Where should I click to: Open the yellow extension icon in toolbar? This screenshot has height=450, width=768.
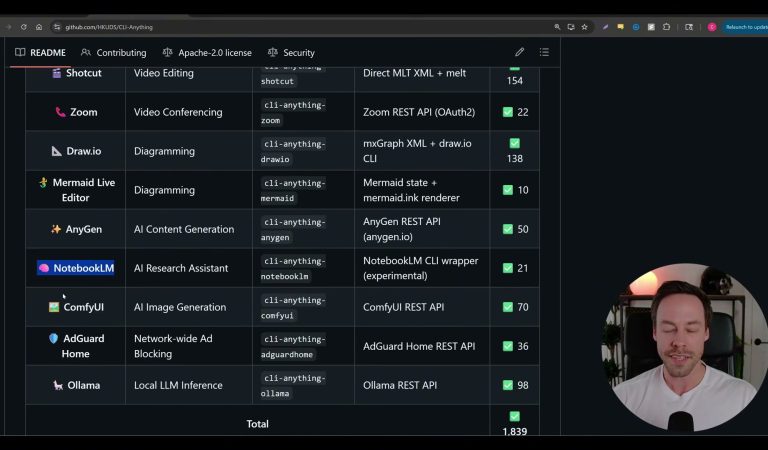(x=621, y=27)
